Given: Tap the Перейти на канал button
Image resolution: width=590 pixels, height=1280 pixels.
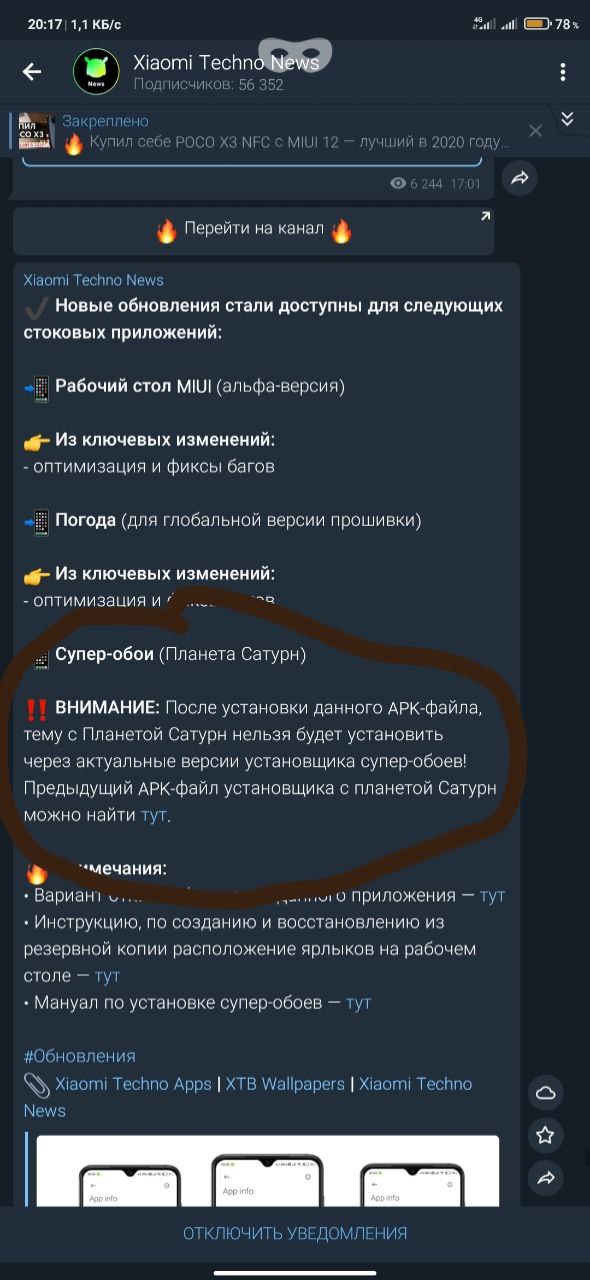Looking at the screenshot, I should click(x=254, y=231).
